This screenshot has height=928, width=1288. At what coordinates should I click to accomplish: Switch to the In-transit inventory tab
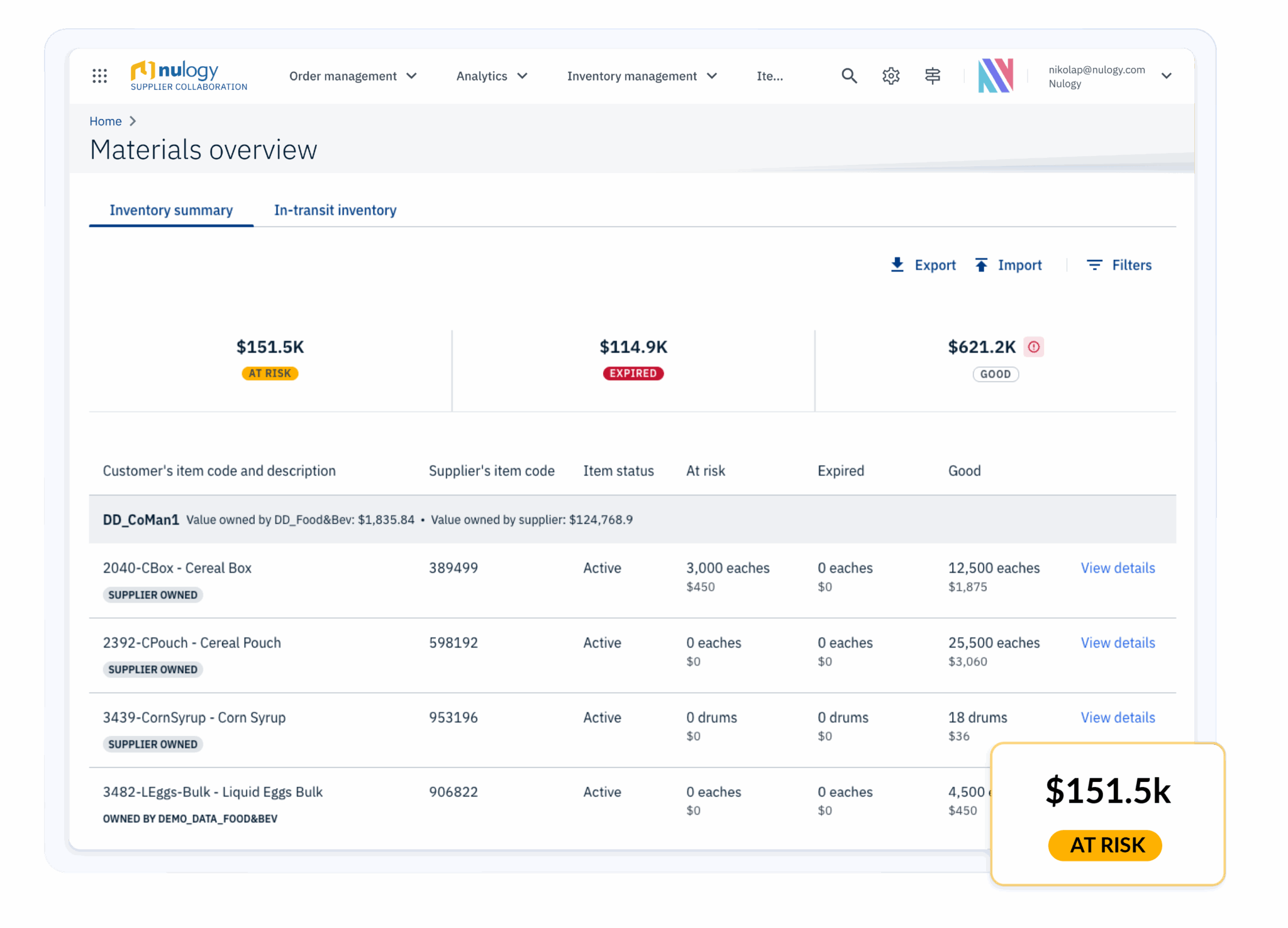(335, 210)
